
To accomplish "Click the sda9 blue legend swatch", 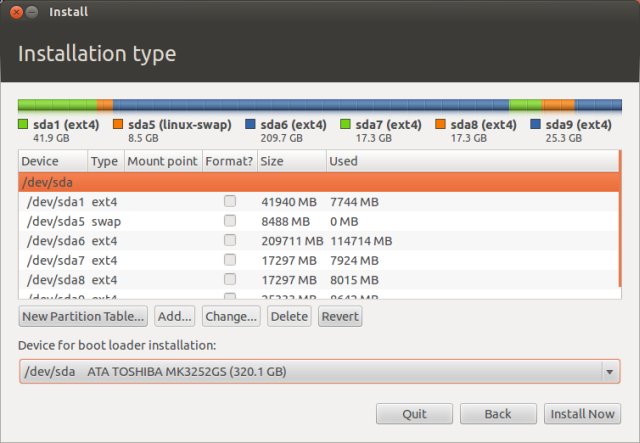I will click(536, 124).
